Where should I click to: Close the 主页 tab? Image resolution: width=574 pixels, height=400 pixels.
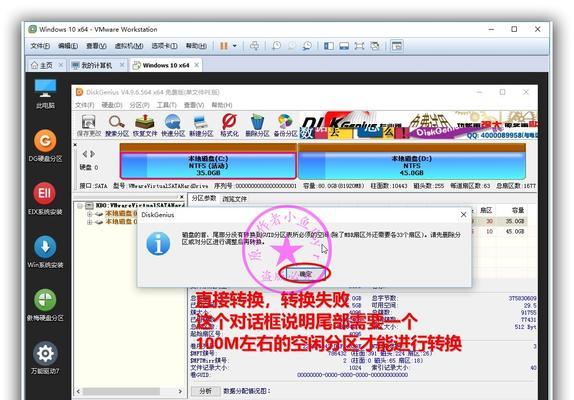[60, 65]
